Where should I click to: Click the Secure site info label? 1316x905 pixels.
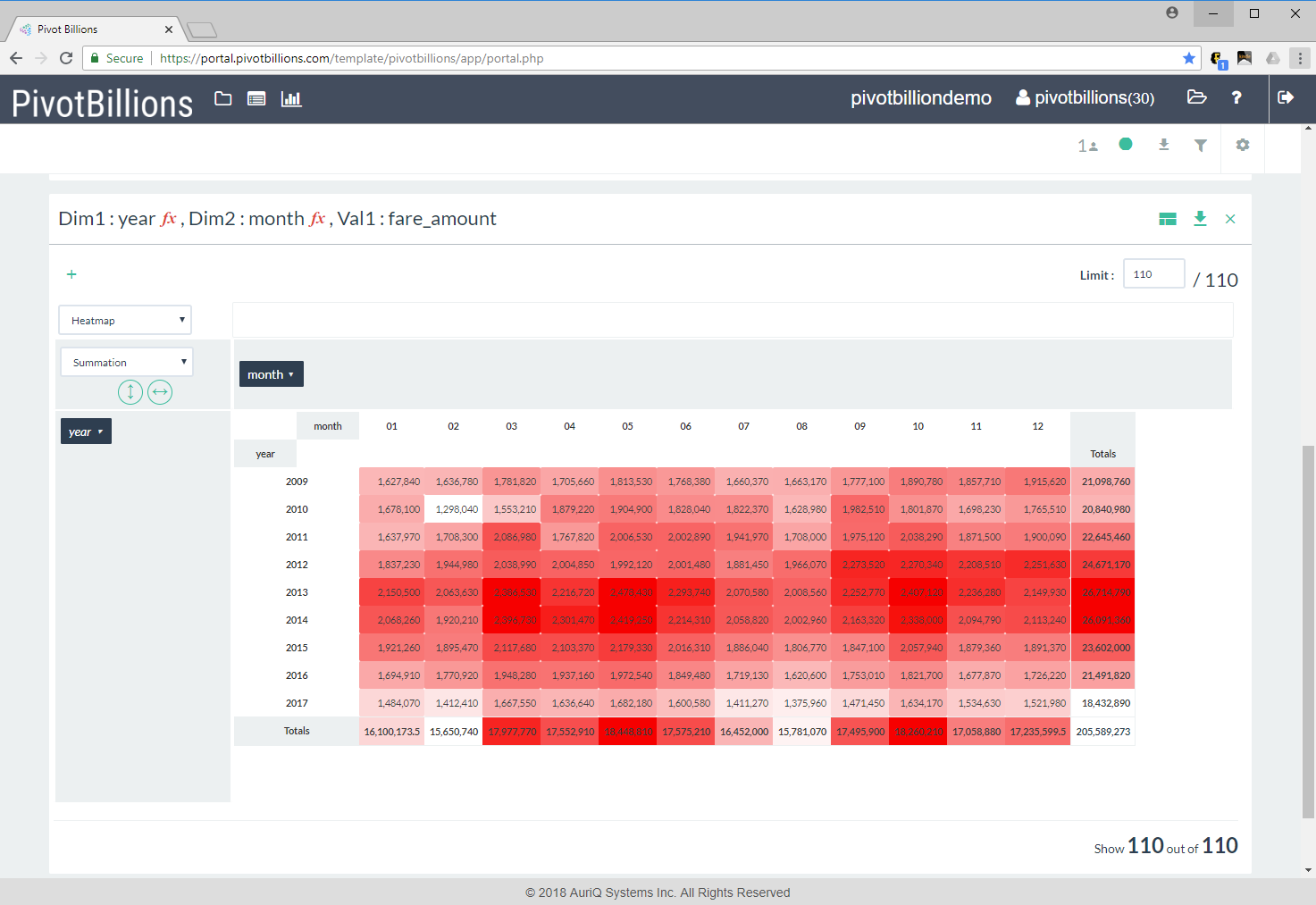(x=117, y=58)
